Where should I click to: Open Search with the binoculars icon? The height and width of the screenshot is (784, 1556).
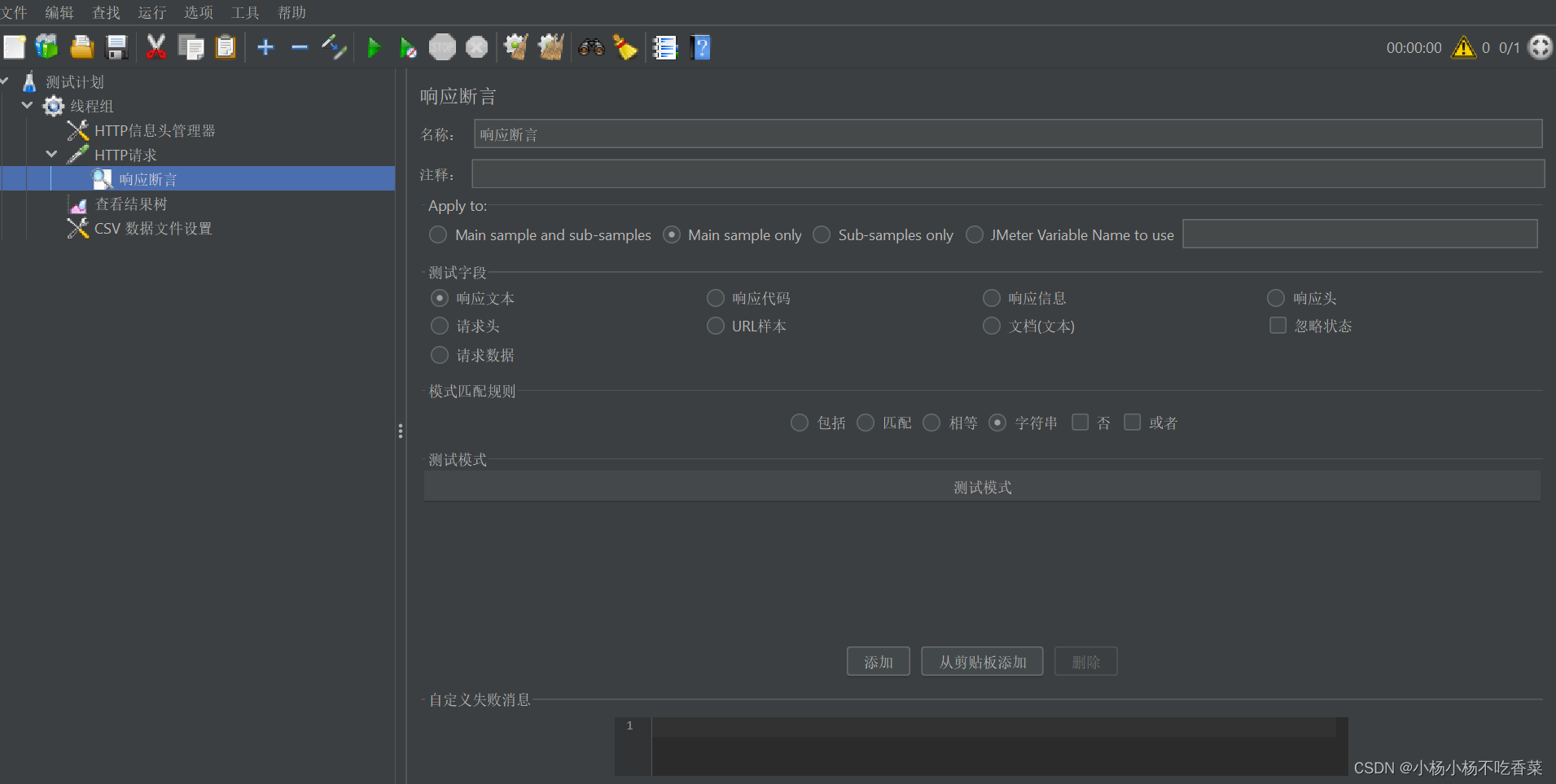pos(591,47)
